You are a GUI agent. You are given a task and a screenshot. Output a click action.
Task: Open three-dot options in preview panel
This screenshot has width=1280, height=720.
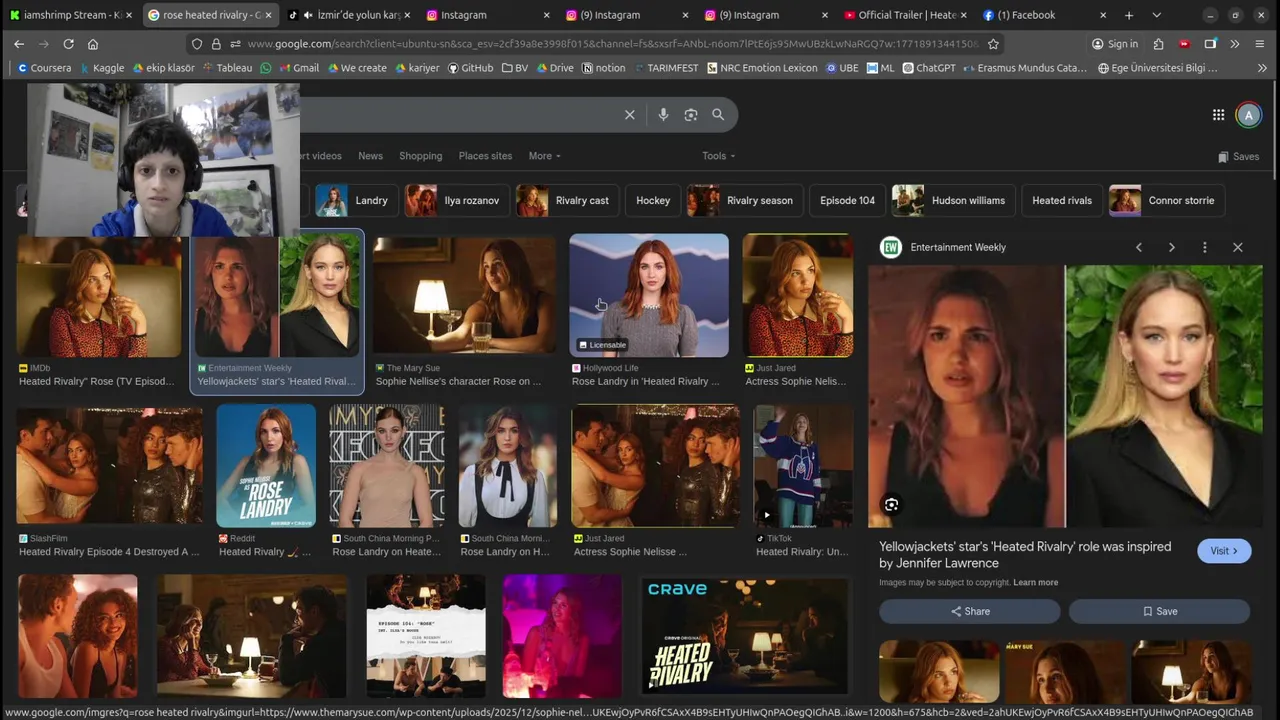pyautogui.click(x=1204, y=247)
